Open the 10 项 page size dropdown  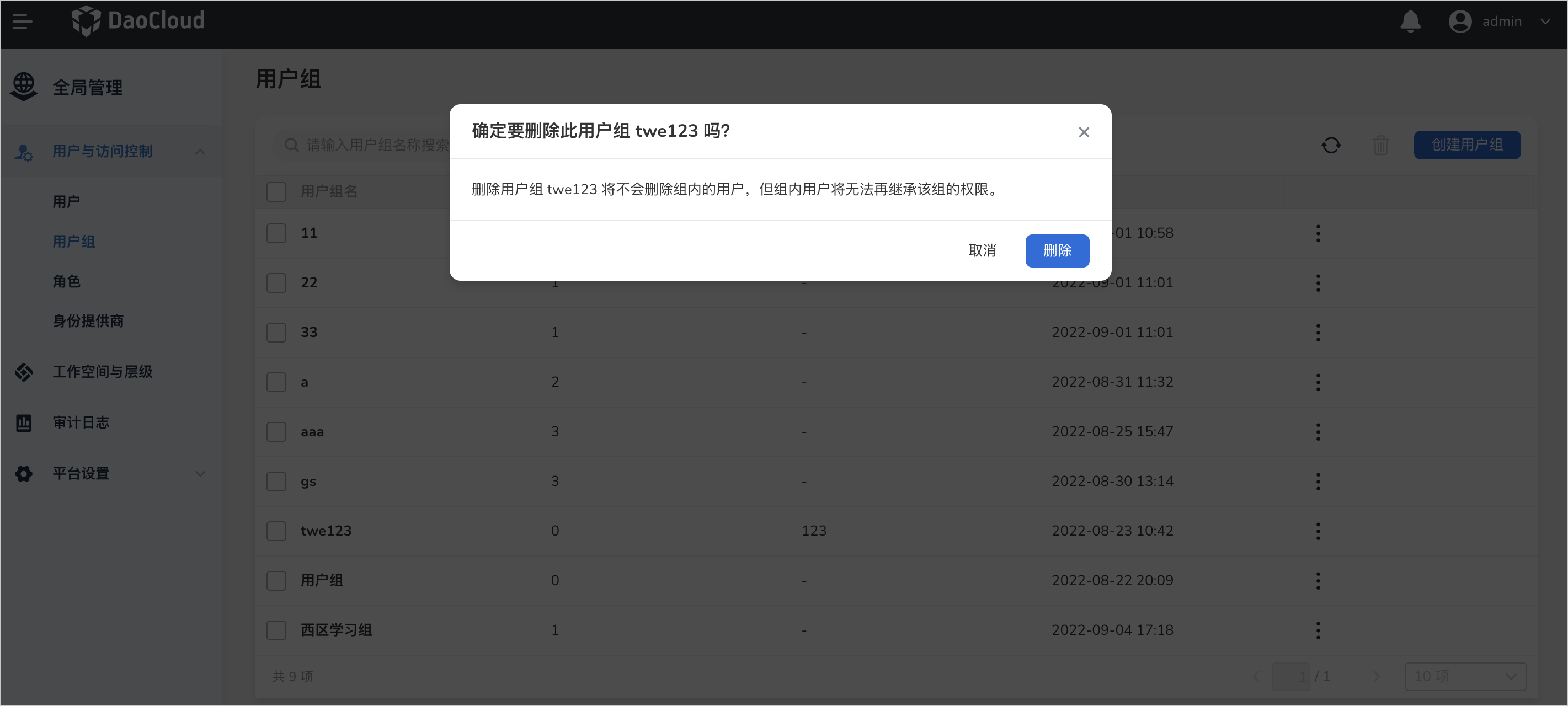(1465, 676)
